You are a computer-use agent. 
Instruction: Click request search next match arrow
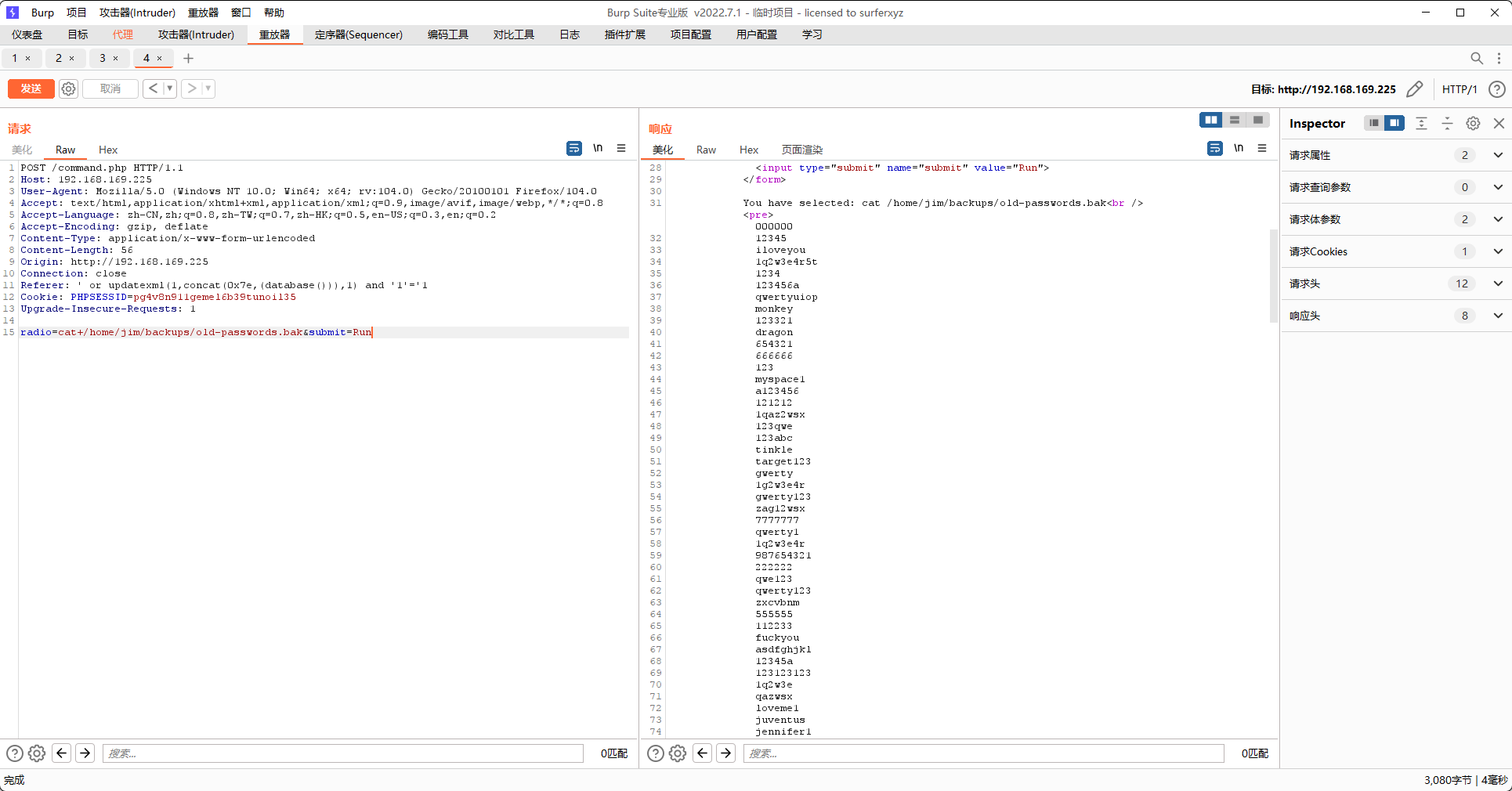(85, 753)
